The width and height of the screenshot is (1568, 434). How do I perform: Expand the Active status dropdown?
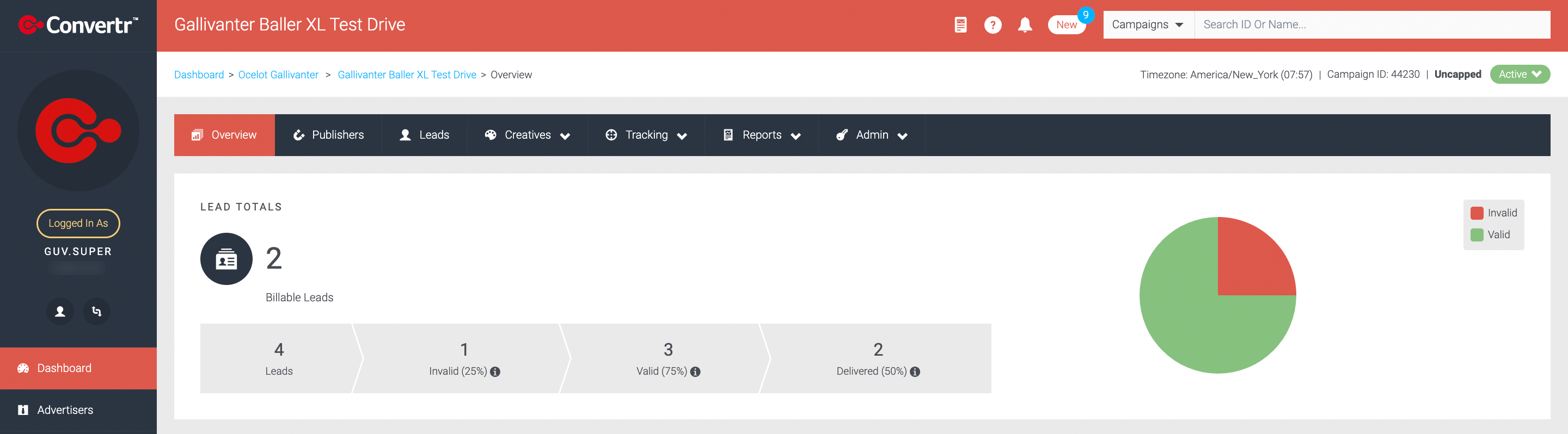point(1520,74)
